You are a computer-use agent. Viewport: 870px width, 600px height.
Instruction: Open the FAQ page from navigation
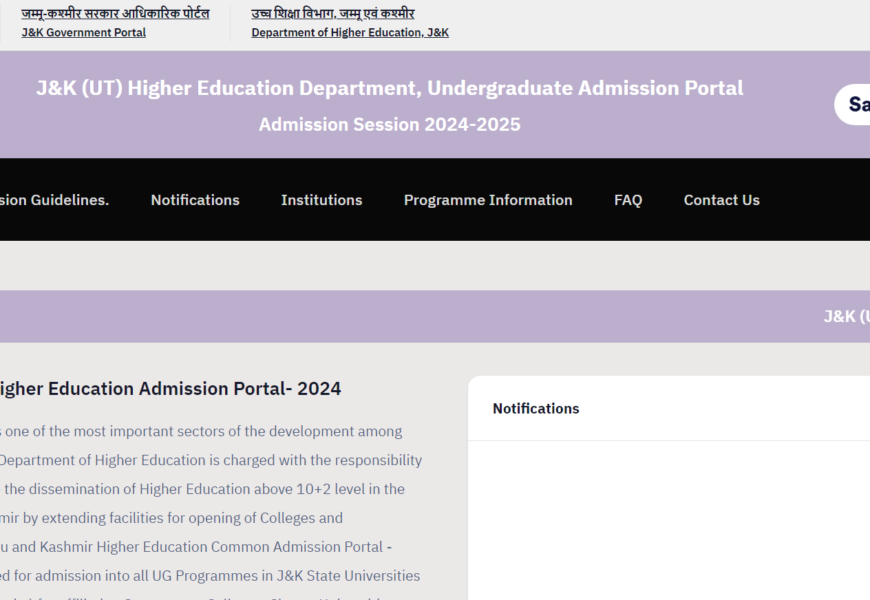[x=628, y=200]
